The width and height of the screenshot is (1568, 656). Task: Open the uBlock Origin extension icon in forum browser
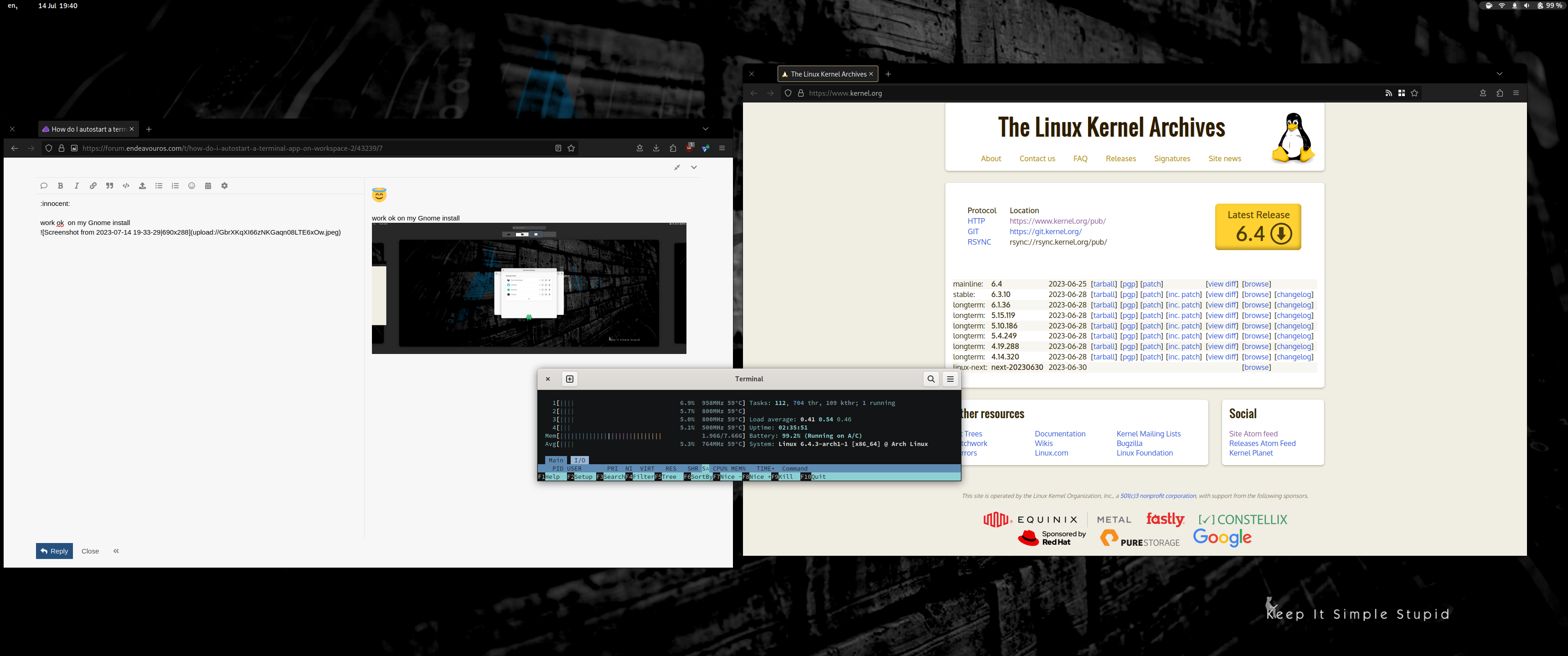click(x=690, y=147)
